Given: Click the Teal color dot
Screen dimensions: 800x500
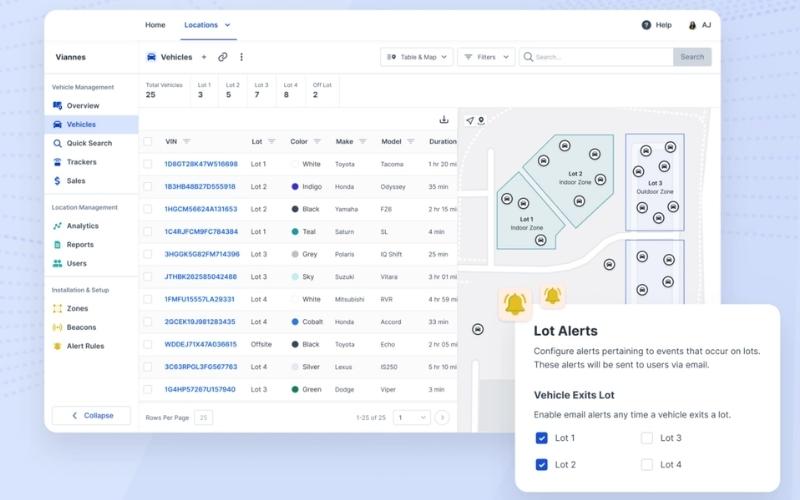Looking at the screenshot, I should point(295,232).
